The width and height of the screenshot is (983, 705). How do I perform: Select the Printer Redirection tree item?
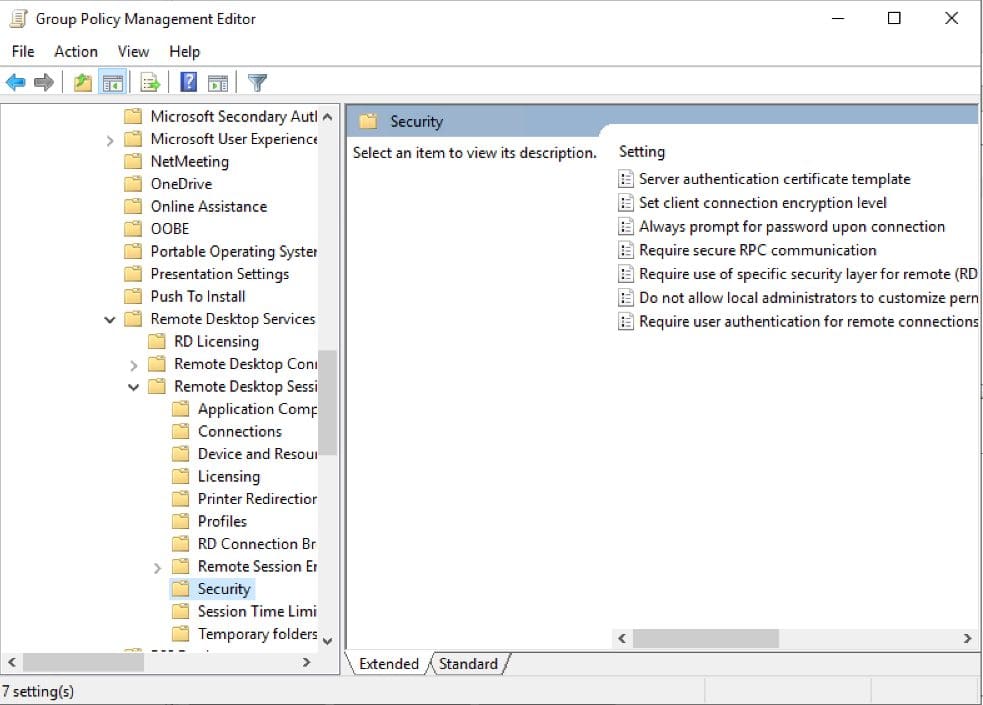click(257, 499)
